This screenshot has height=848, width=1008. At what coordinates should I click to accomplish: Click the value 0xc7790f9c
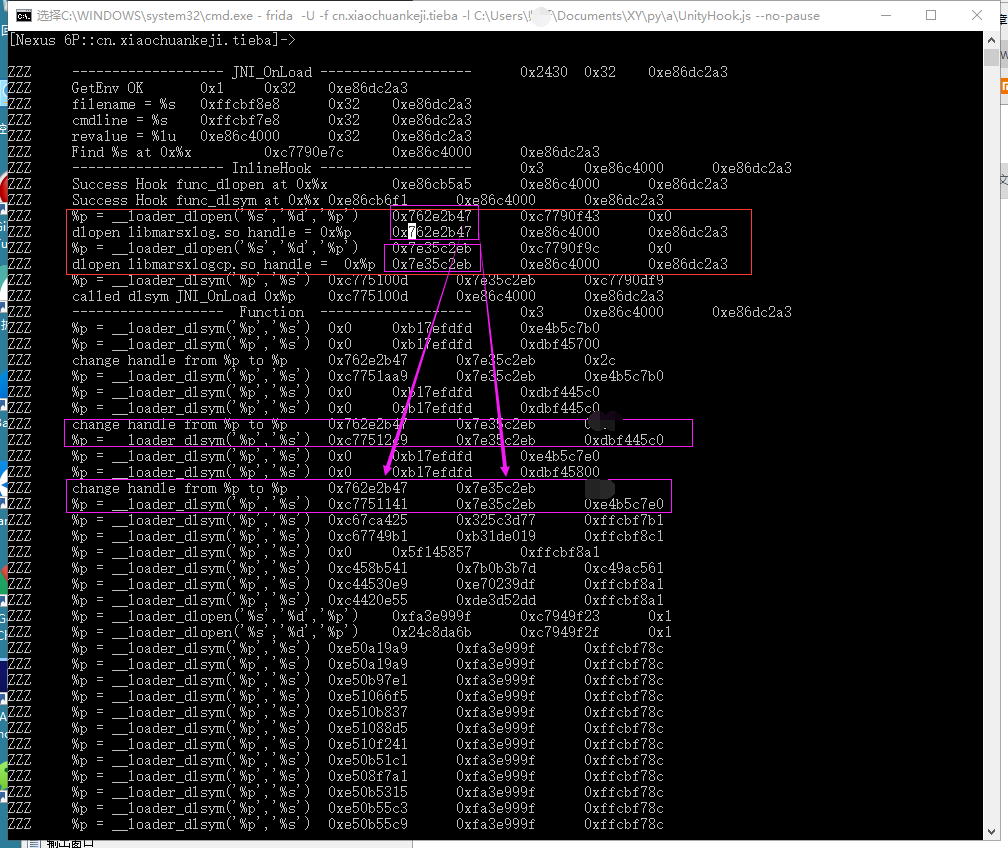click(559, 248)
